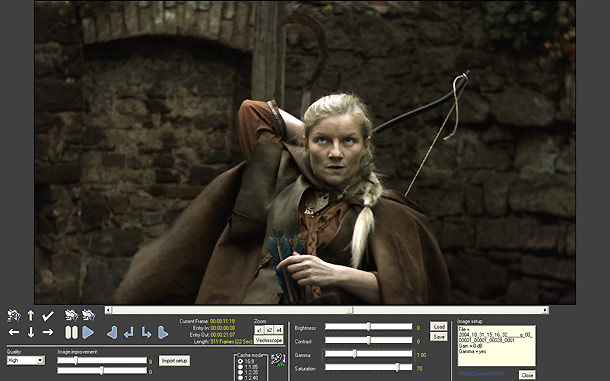Viewport: 610px width, 381px height.
Task: Click the Import setup button
Action: (174, 361)
